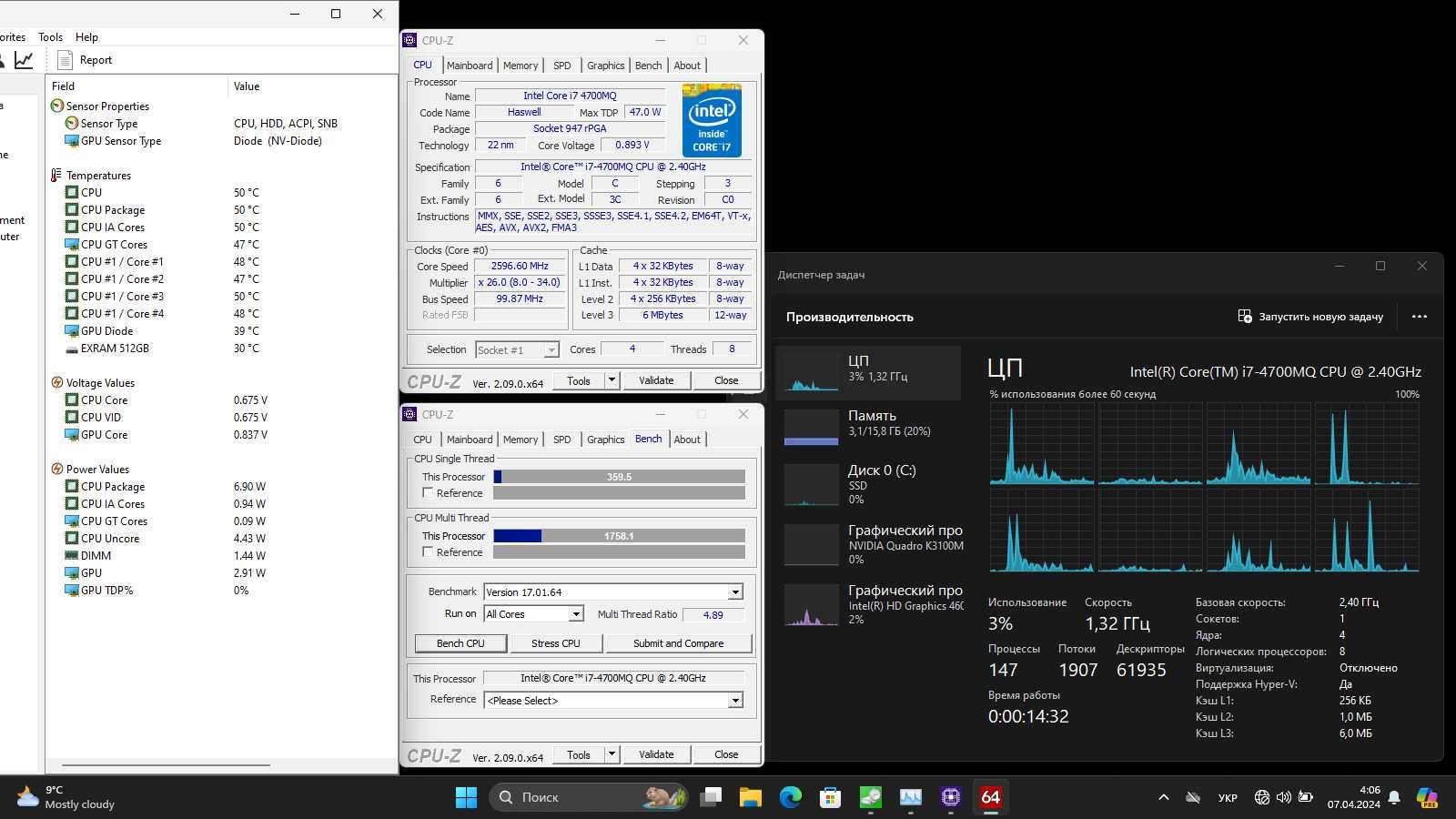Click Temperatures thermometer icon
The width and height of the screenshot is (1456, 819).
point(56,175)
